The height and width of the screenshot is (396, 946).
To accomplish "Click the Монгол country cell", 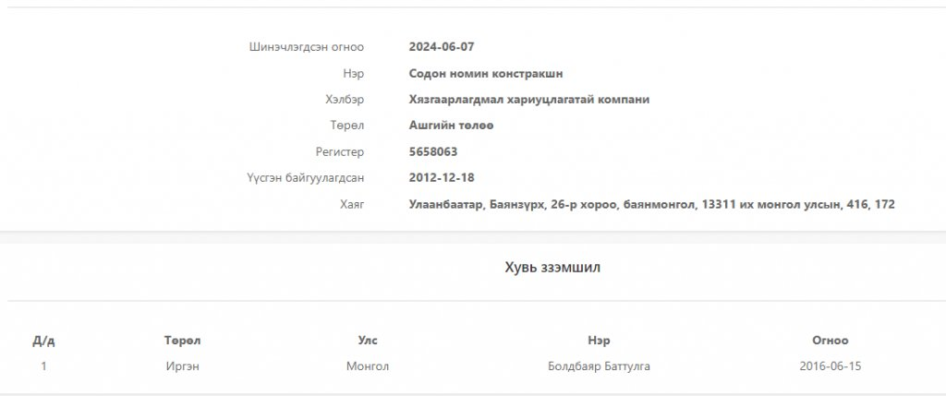I will tap(367, 366).
